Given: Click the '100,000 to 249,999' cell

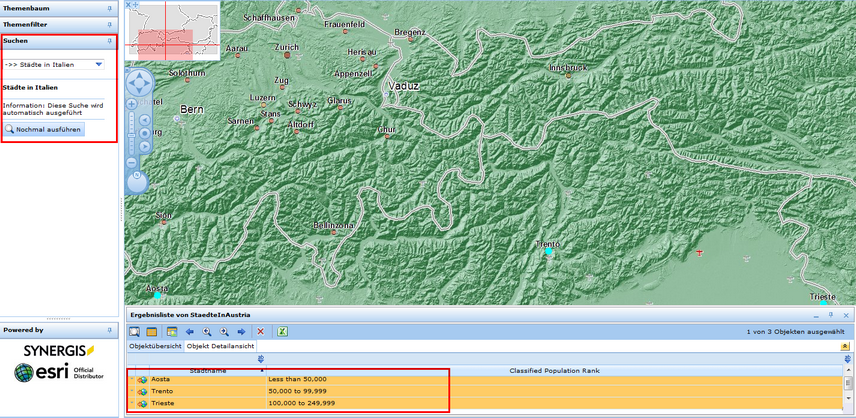Looking at the screenshot, I should tap(555, 403).
